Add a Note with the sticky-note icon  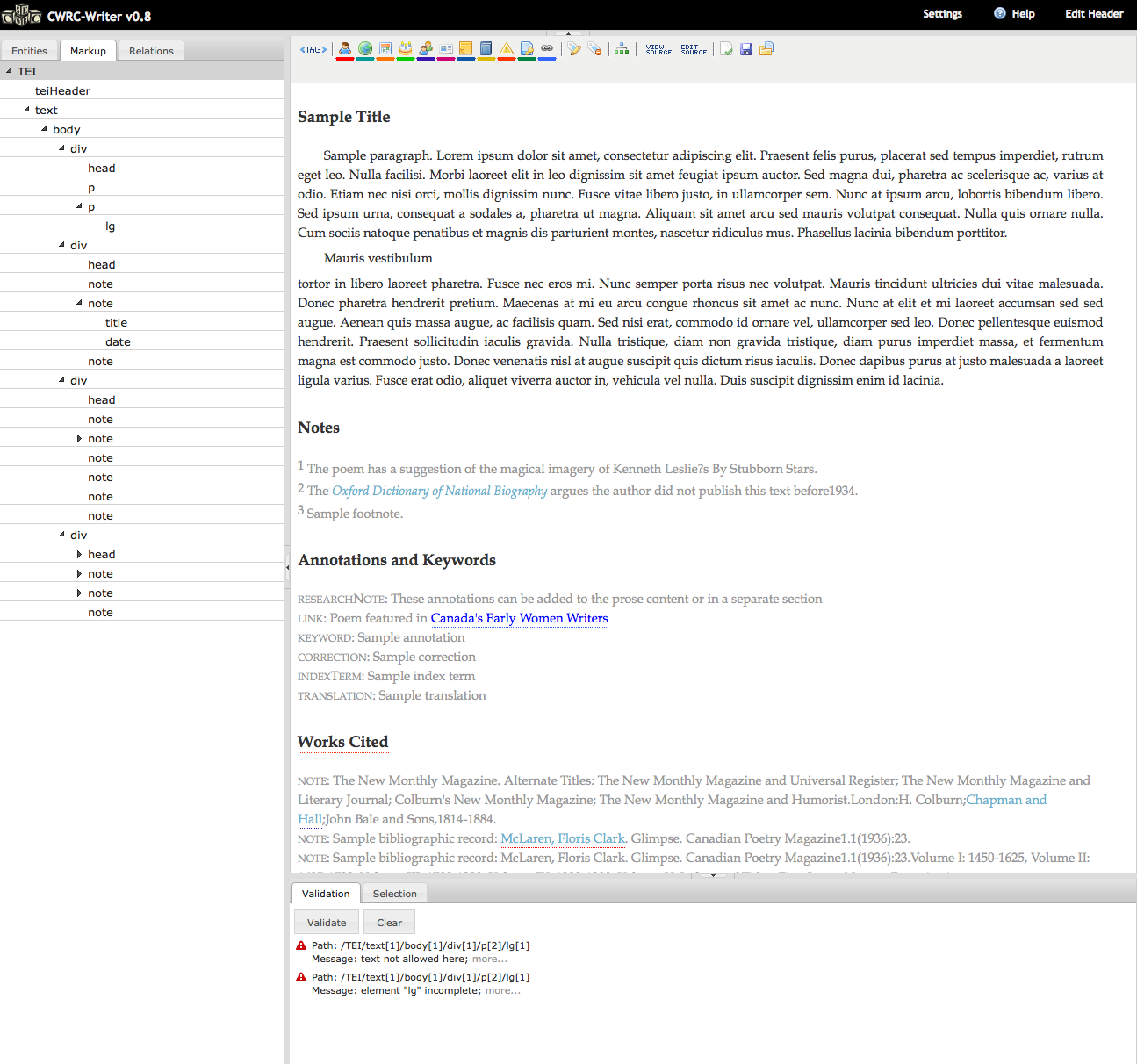(x=466, y=49)
